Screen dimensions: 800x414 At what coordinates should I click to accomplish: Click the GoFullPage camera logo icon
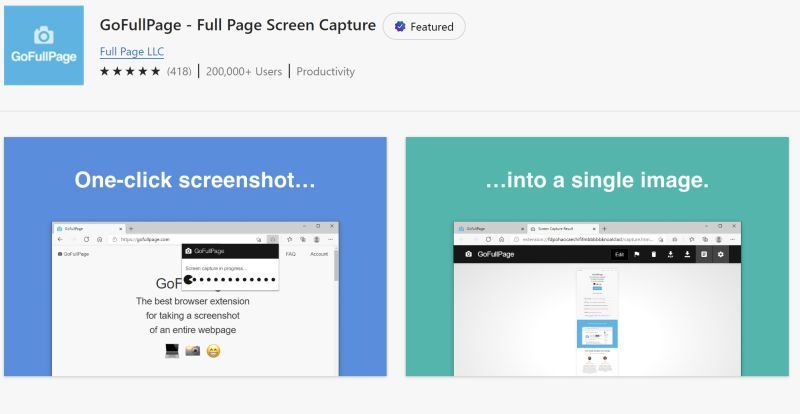(44, 45)
